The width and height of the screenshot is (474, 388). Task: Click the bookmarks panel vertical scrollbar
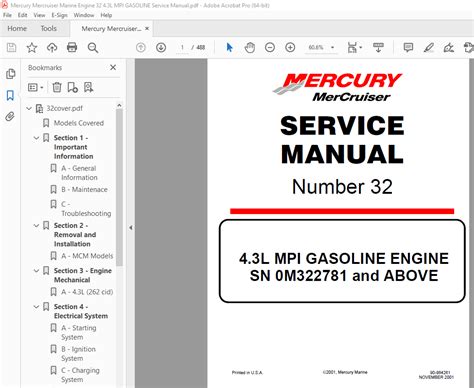point(119,188)
